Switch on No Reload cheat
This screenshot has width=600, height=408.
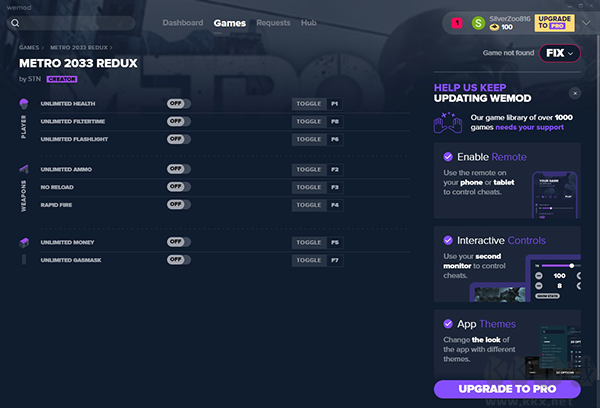pos(178,187)
